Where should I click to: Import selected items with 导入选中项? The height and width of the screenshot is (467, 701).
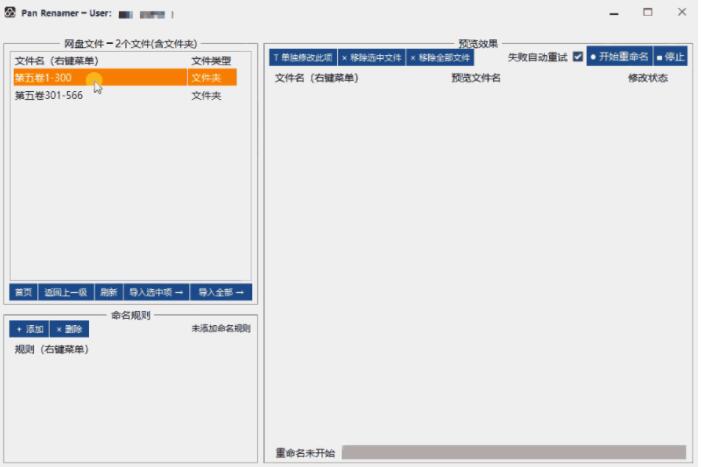point(156,292)
